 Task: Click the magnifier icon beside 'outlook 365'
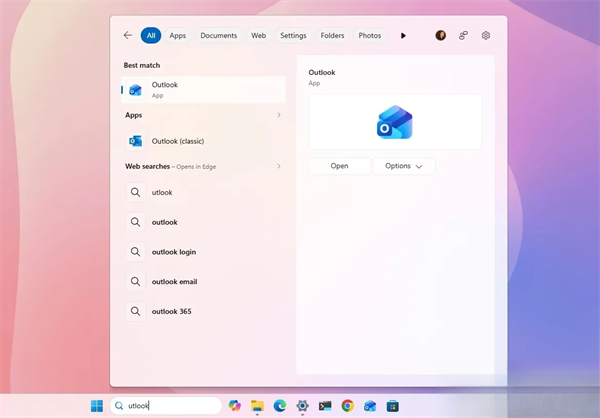[135, 311]
